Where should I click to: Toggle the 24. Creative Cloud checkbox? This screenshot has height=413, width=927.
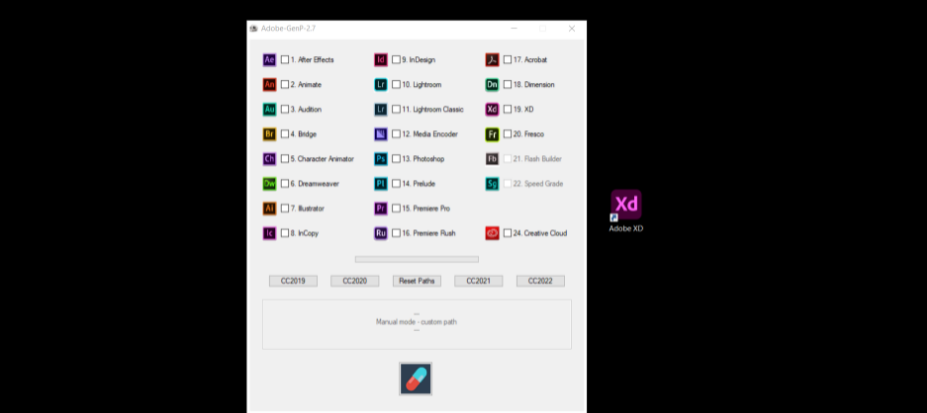tap(507, 233)
